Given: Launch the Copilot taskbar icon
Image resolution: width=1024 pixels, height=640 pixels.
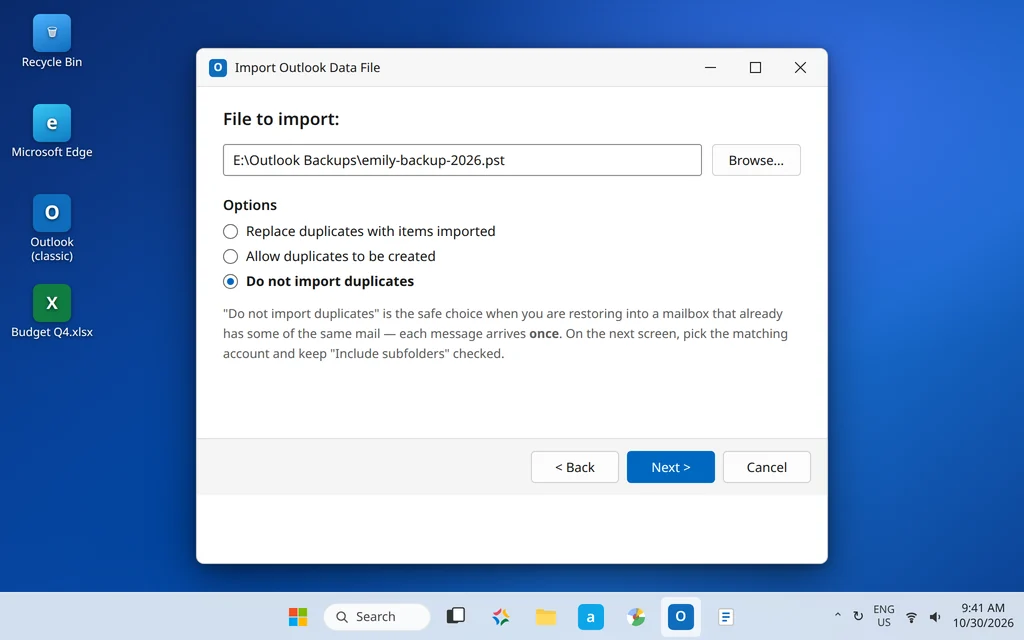Looking at the screenshot, I should coord(501,616).
